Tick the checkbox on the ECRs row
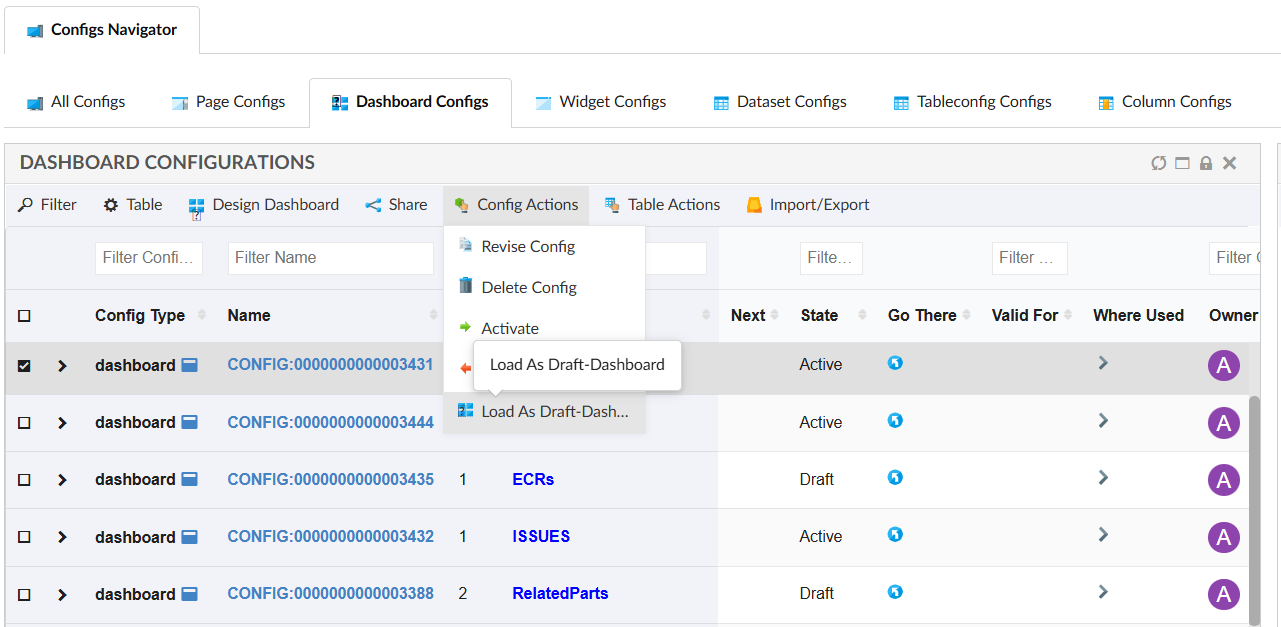 [x=25, y=480]
